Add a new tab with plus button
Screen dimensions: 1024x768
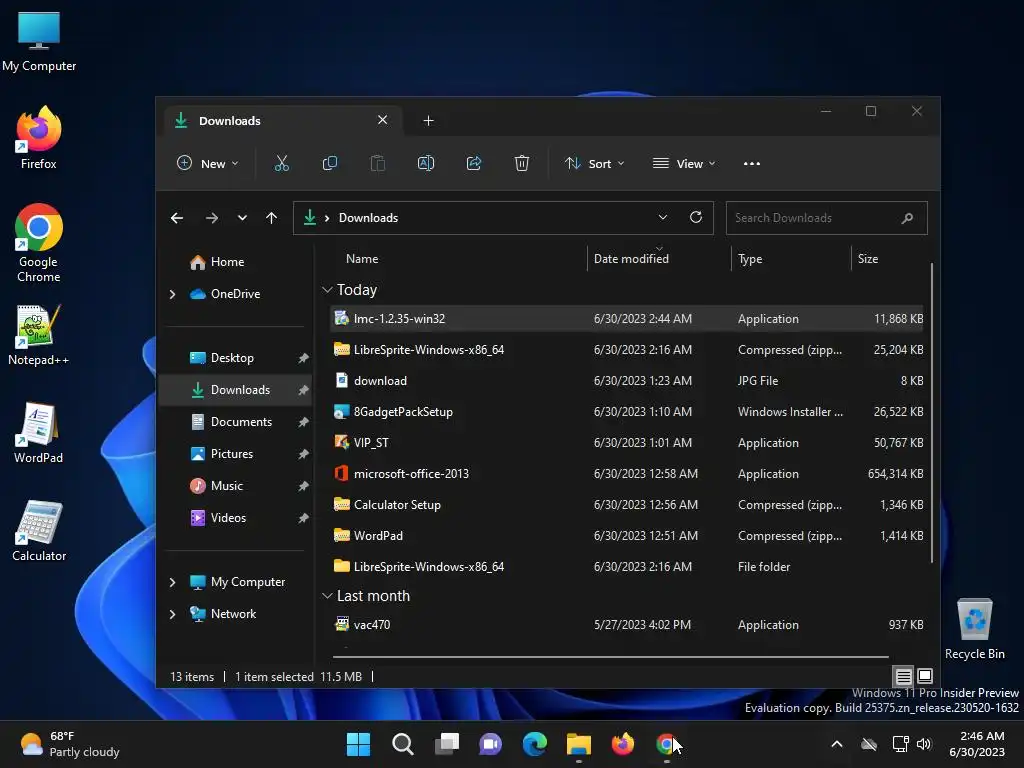[x=428, y=120]
